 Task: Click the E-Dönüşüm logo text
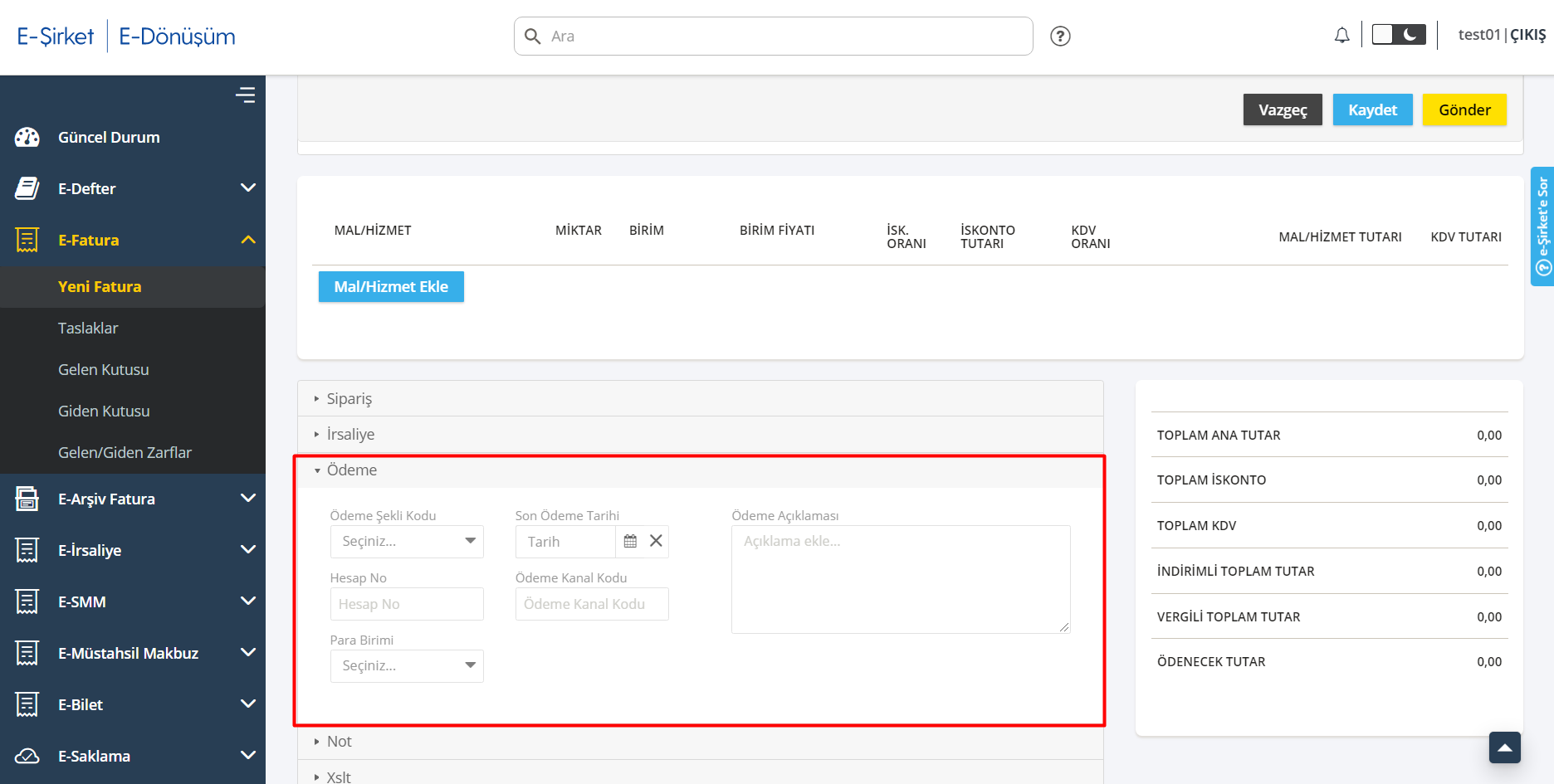(x=178, y=37)
